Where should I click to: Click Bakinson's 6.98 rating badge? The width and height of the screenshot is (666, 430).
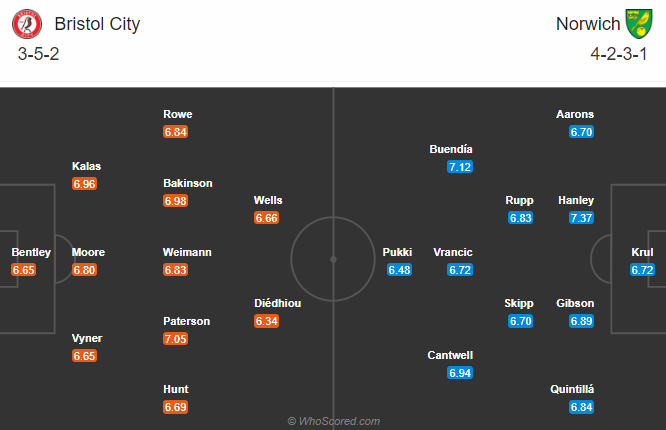(x=176, y=202)
